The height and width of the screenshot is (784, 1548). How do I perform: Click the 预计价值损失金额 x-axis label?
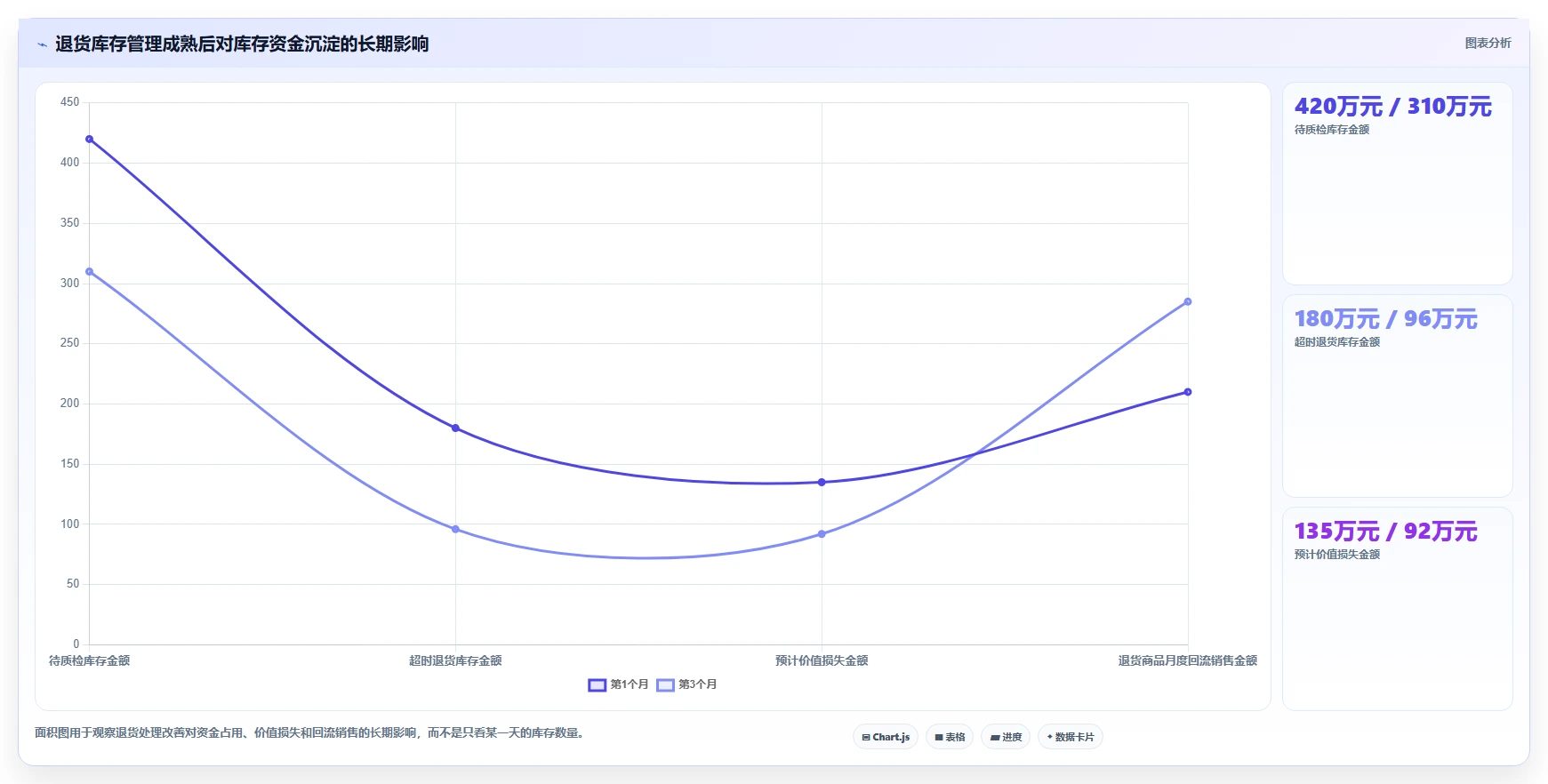click(x=822, y=660)
